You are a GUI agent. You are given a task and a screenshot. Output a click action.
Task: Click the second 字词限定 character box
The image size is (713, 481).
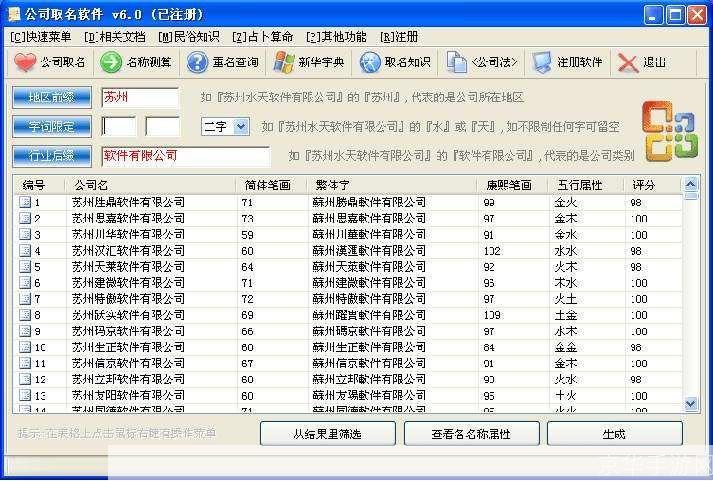click(x=162, y=126)
